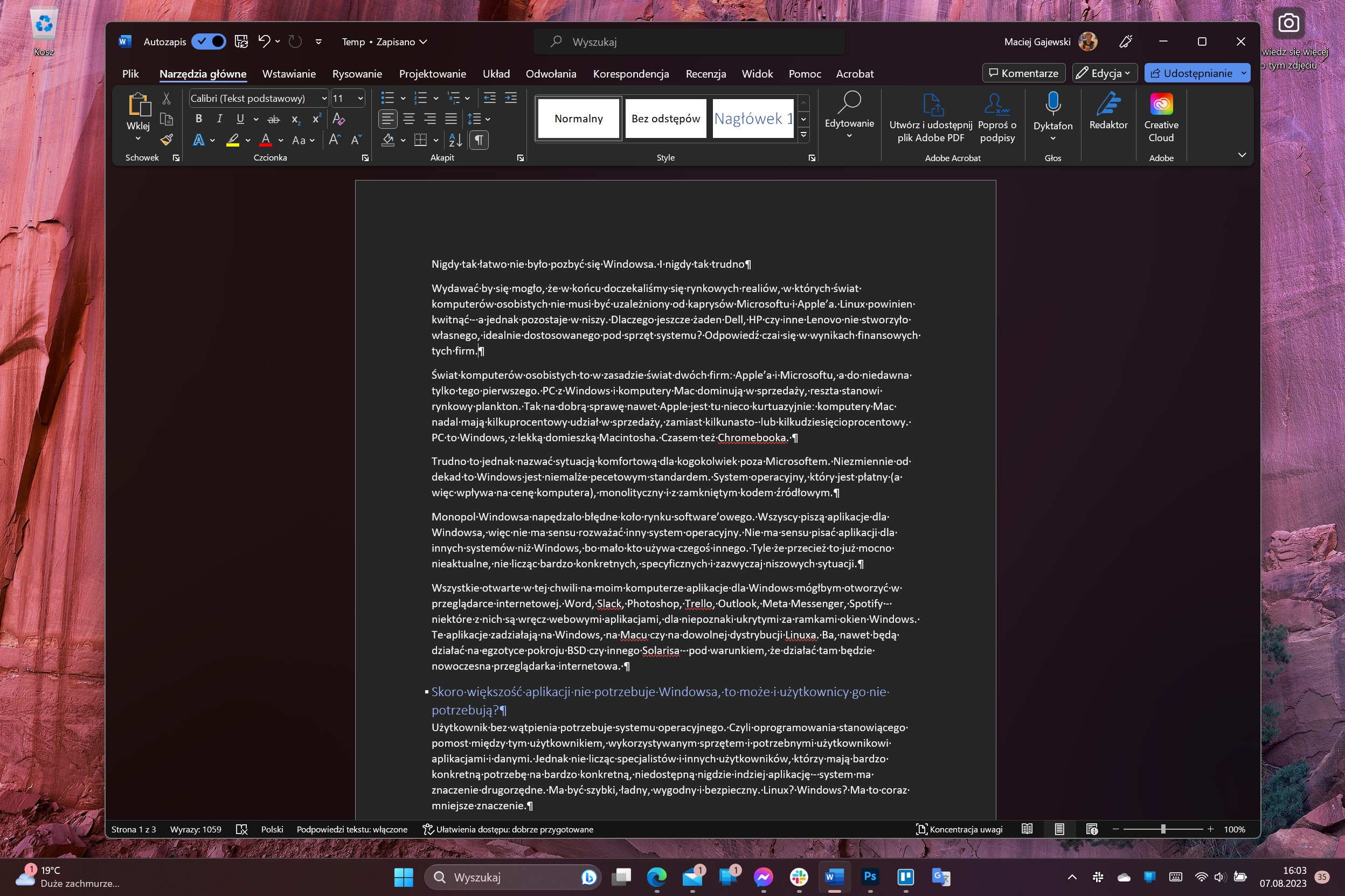Apply the Bez odstępów style
Image resolution: width=1345 pixels, height=896 pixels.
click(665, 119)
